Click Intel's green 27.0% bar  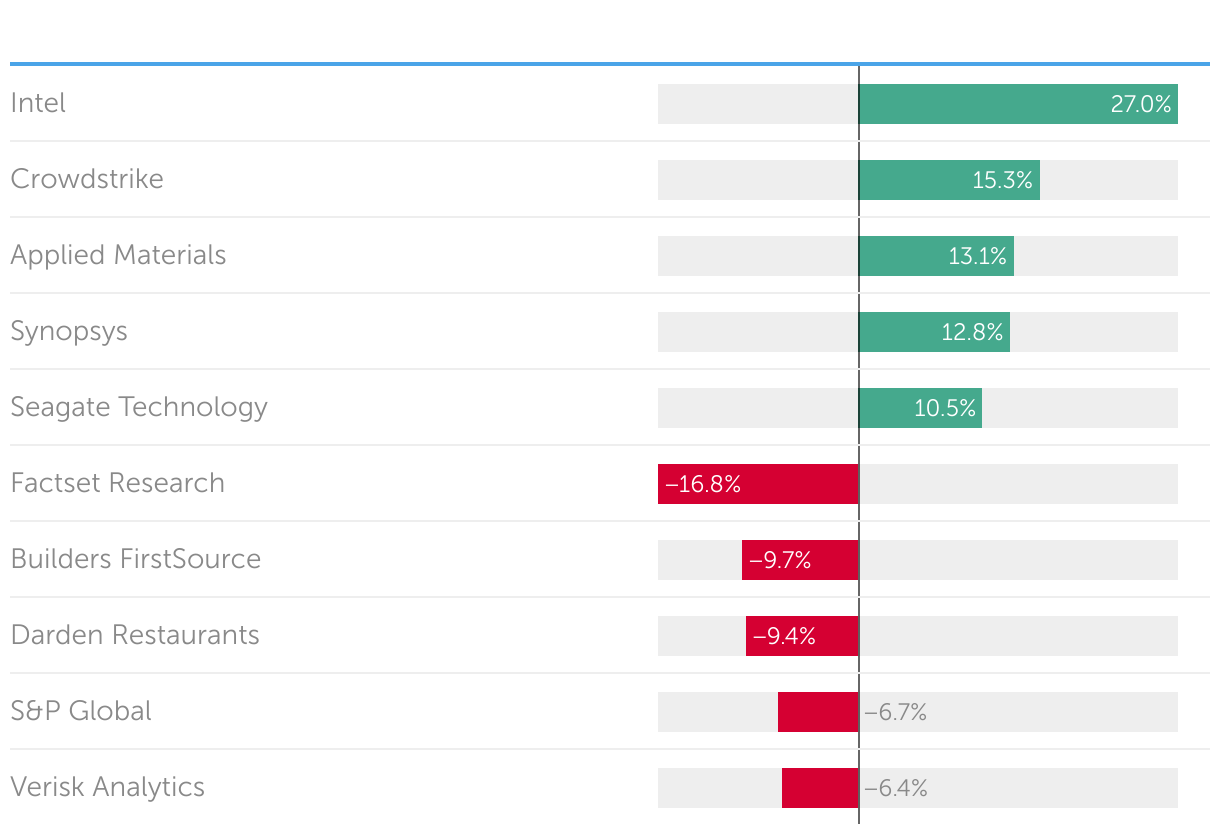(x=1017, y=104)
